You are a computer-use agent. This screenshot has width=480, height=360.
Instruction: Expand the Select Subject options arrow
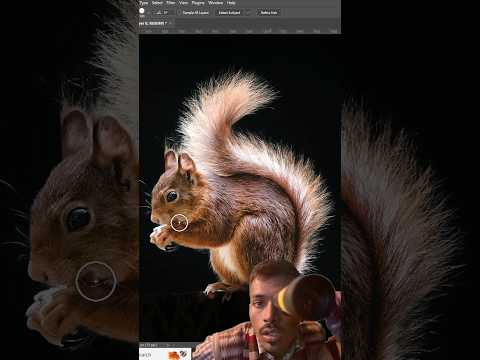(x=248, y=13)
